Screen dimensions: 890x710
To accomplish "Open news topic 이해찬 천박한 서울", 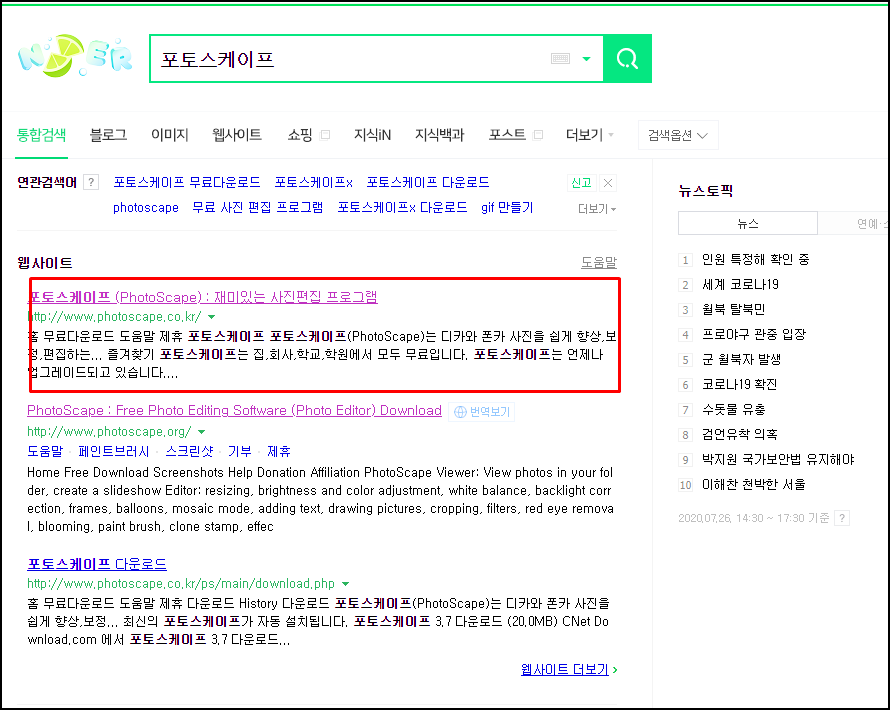I will 754,484.
